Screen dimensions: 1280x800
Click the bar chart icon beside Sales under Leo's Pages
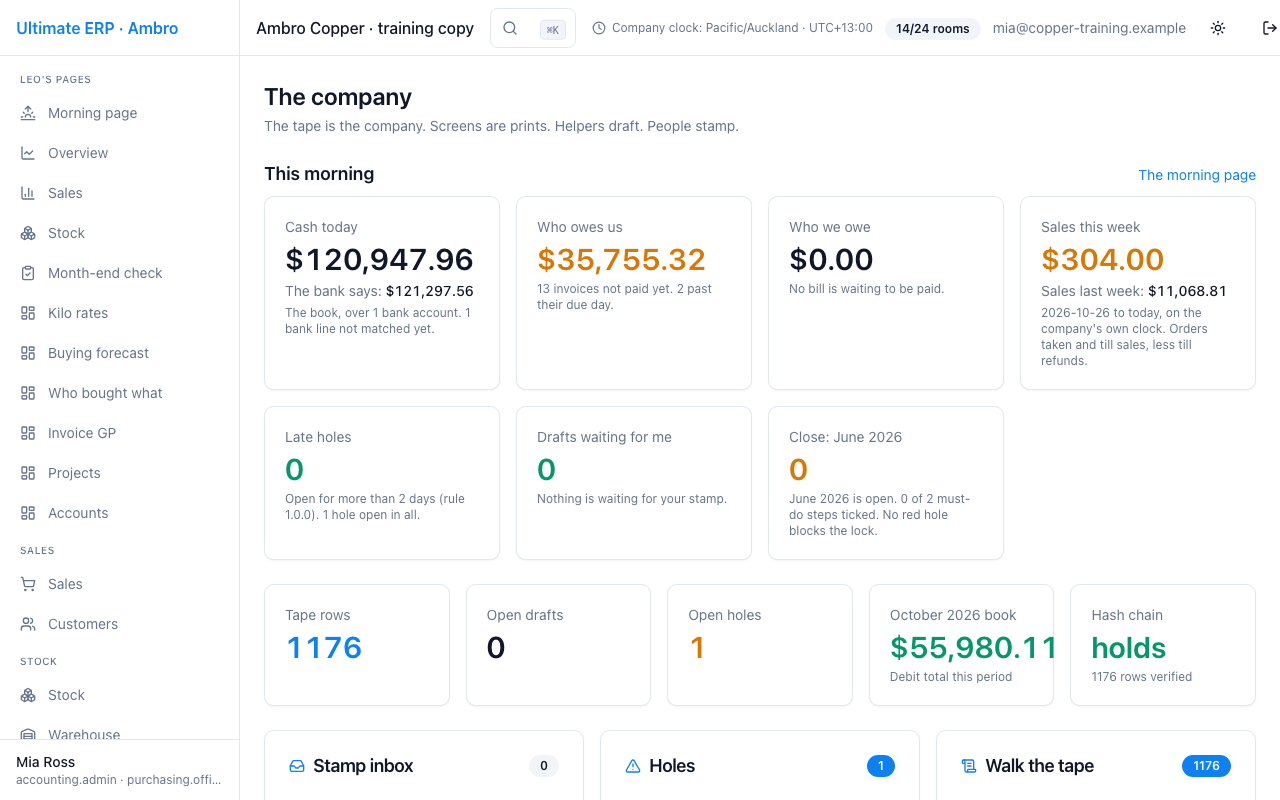tap(28, 193)
